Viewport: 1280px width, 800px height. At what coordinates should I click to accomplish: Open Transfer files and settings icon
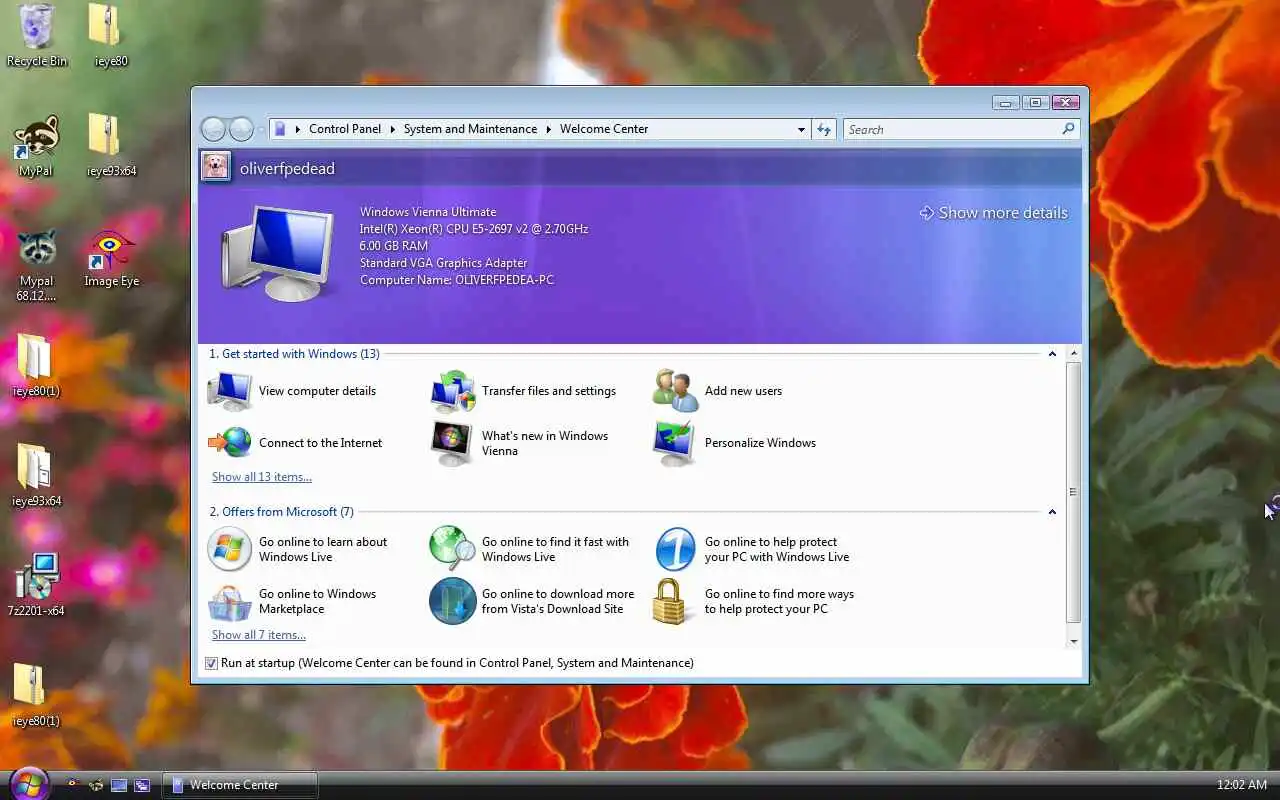tap(453, 391)
